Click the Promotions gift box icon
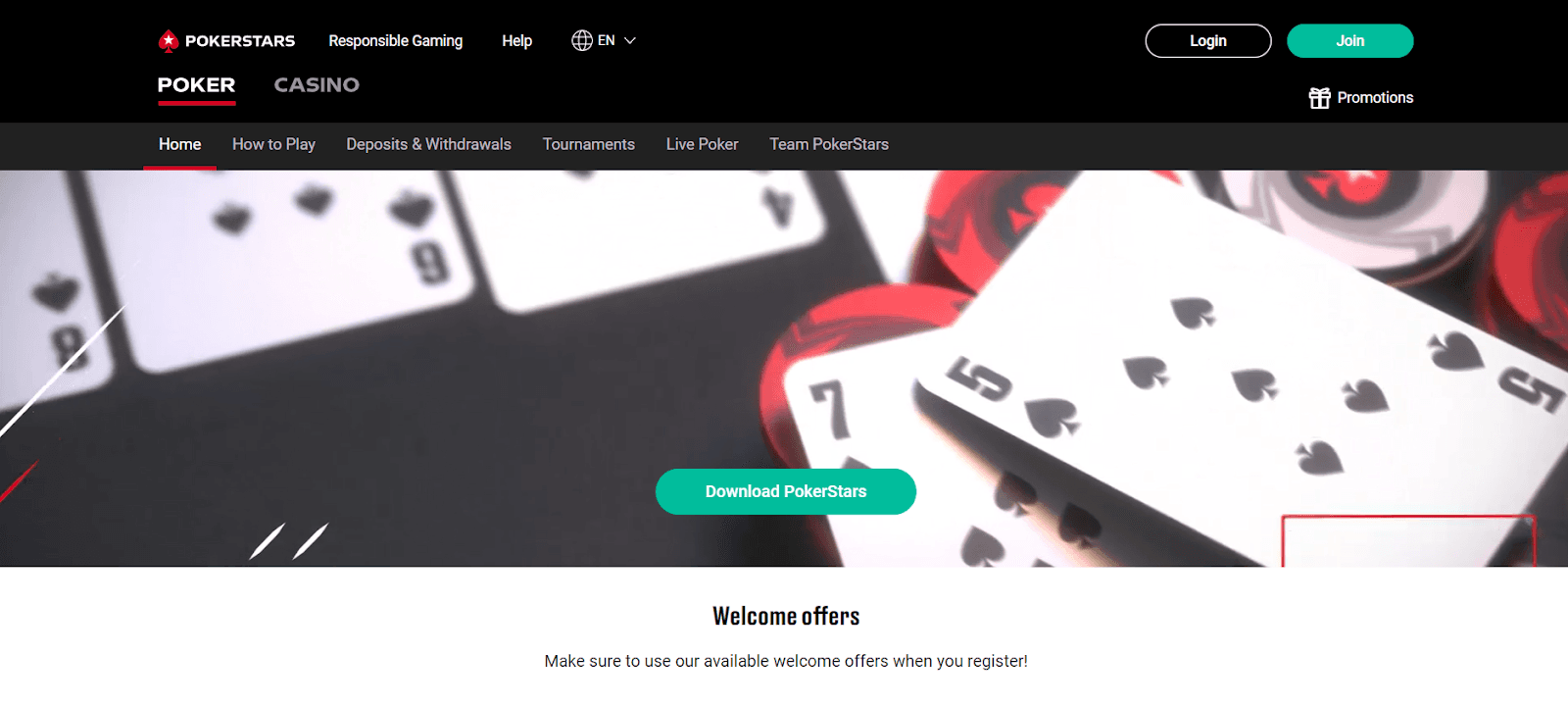This screenshot has height=706, width=1568. [x=1320, y=98]
